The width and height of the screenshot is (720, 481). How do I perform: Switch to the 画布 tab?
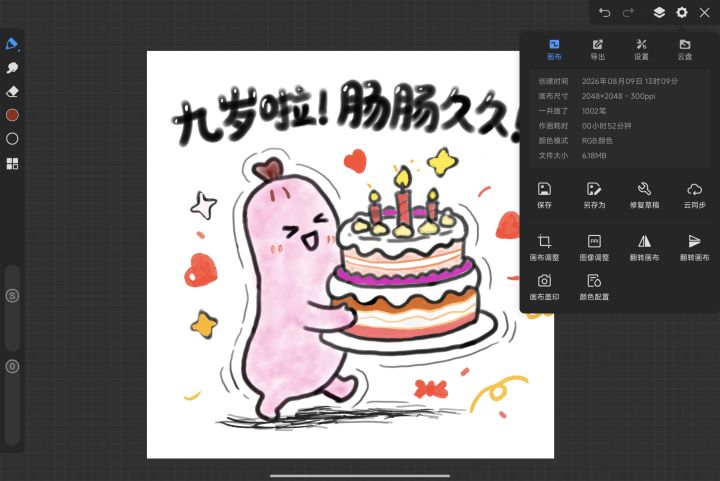click(x=554, y=50)
